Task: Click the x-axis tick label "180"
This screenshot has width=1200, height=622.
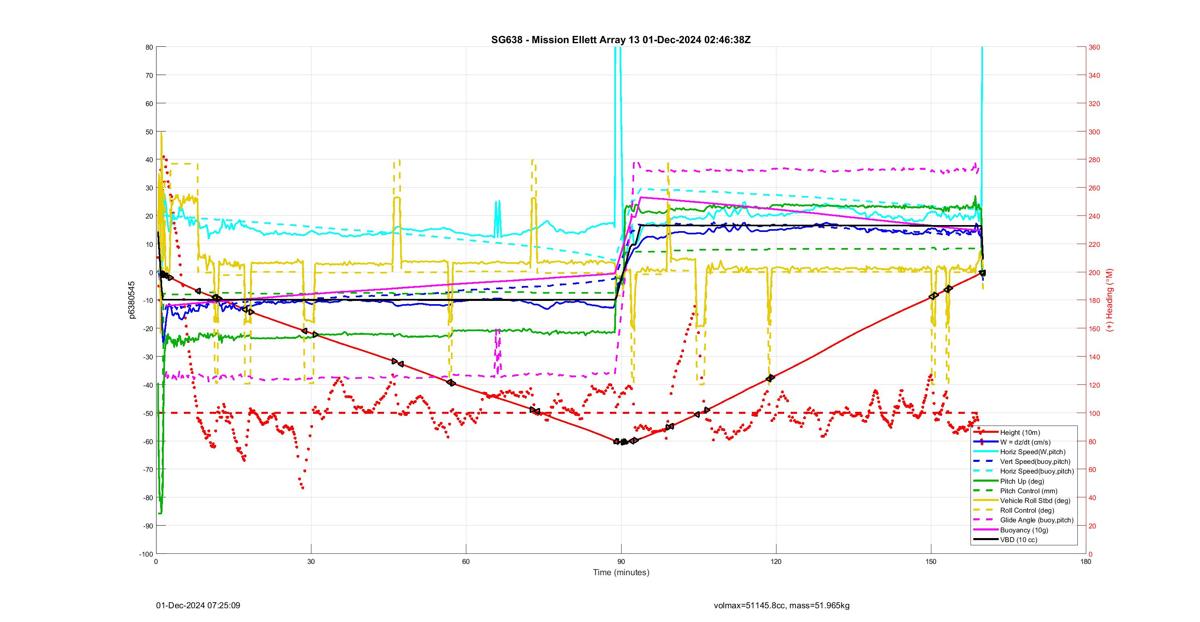Action: [x=1086, y=562]
